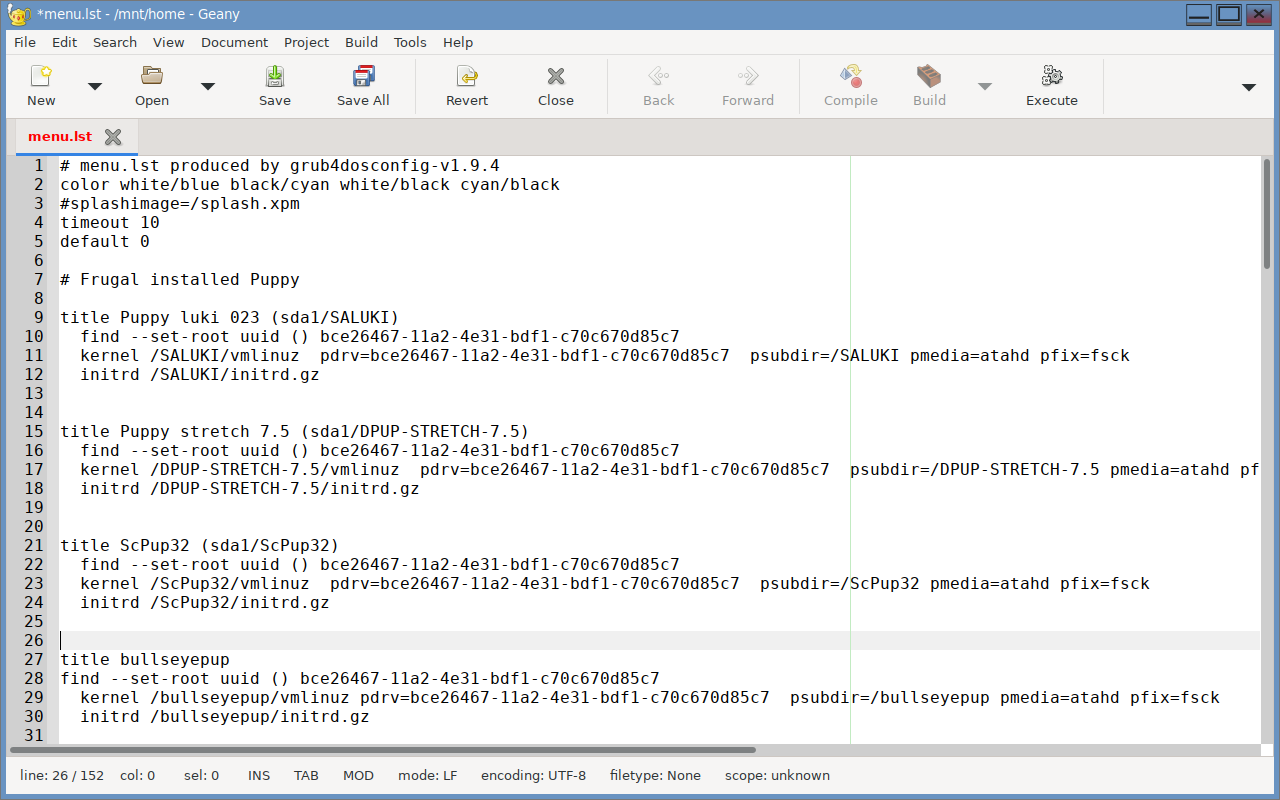Click 'MOD' indicator in status bar

[x=358, y=775]
